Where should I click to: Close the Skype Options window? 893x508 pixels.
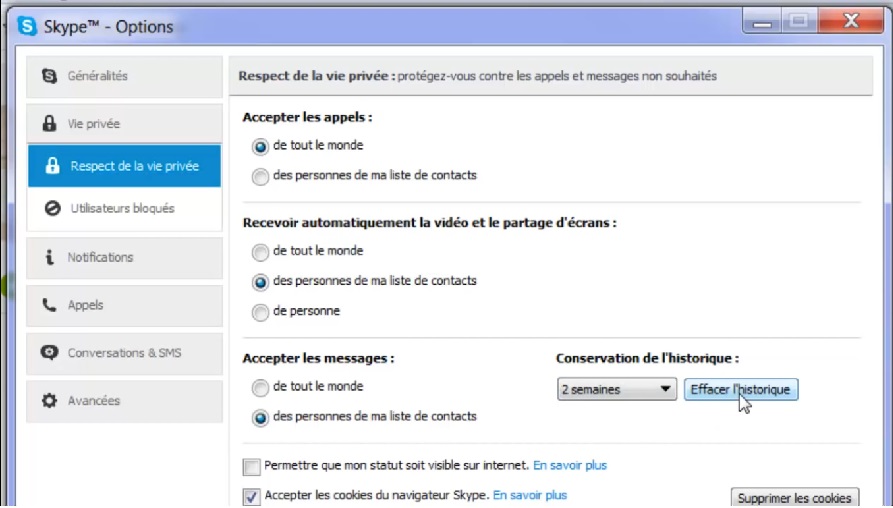[x=851, y=22]
